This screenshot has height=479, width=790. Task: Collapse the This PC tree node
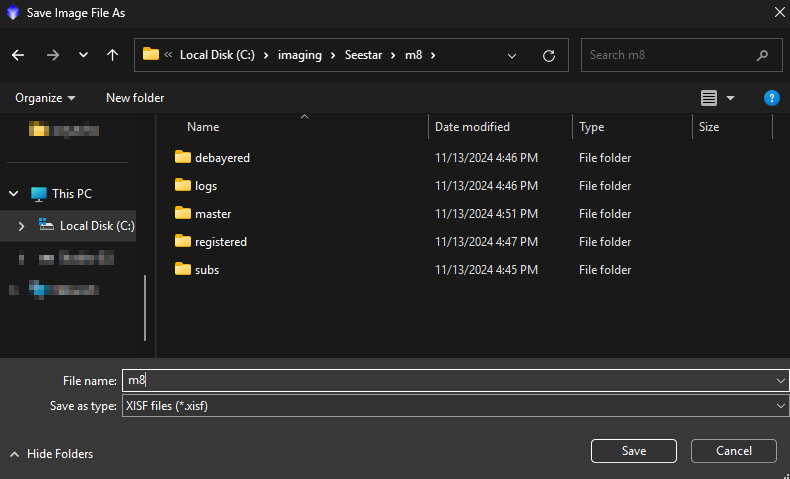click(14, 194)
